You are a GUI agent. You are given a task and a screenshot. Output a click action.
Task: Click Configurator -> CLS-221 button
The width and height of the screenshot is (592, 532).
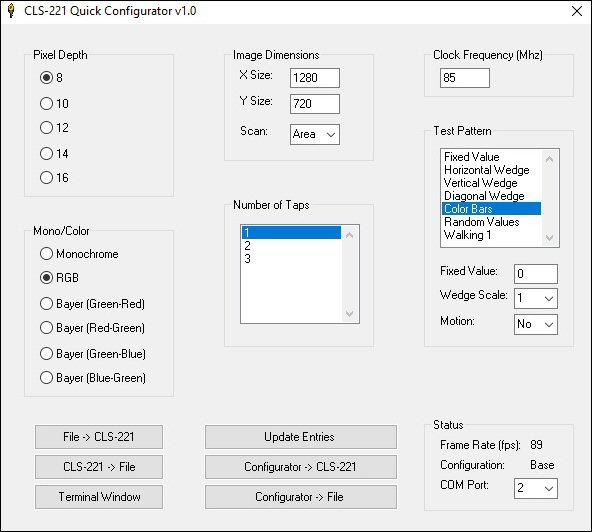301,467
